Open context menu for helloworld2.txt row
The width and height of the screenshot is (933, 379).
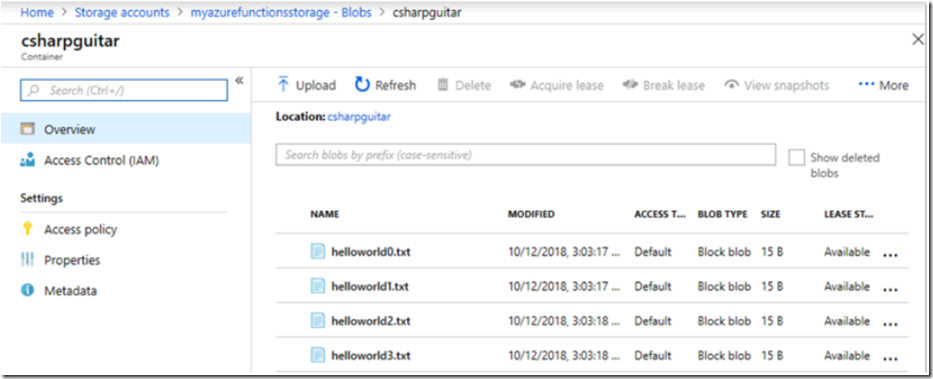click(890, 324)
